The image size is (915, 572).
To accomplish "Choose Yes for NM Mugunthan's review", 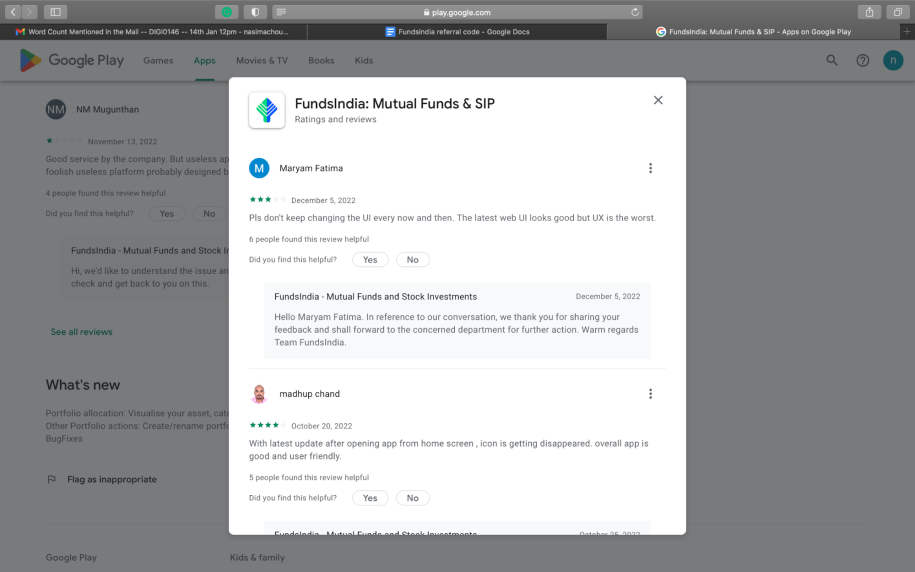I will [x=167, y=214].
